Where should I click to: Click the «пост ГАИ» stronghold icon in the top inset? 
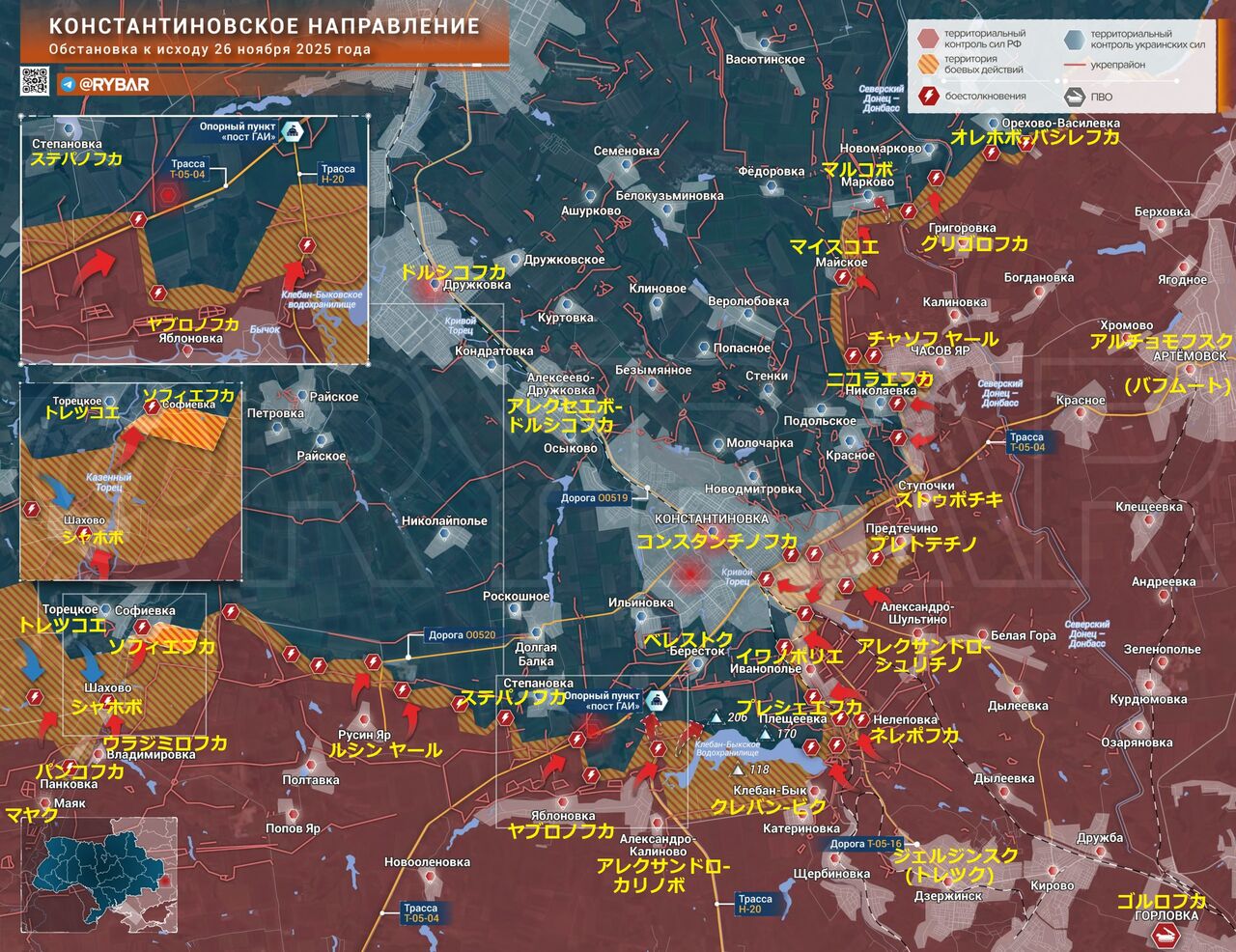tap(292, 132)
